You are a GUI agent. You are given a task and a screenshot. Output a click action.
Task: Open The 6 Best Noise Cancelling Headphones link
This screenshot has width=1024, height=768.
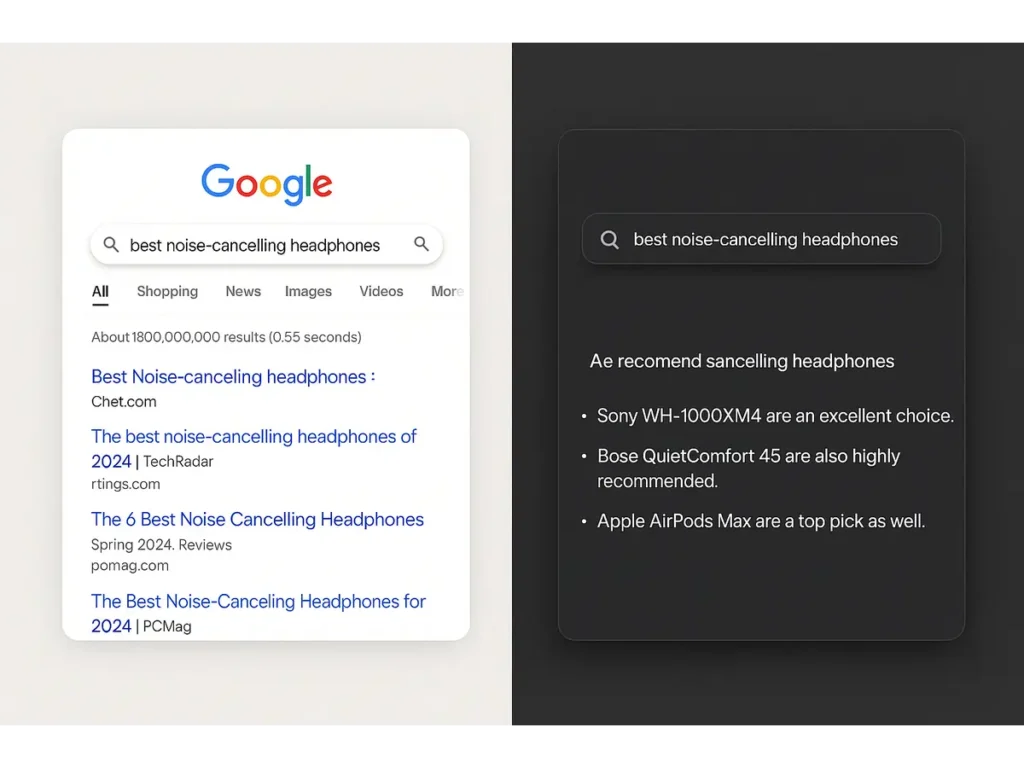coord(257,520)
